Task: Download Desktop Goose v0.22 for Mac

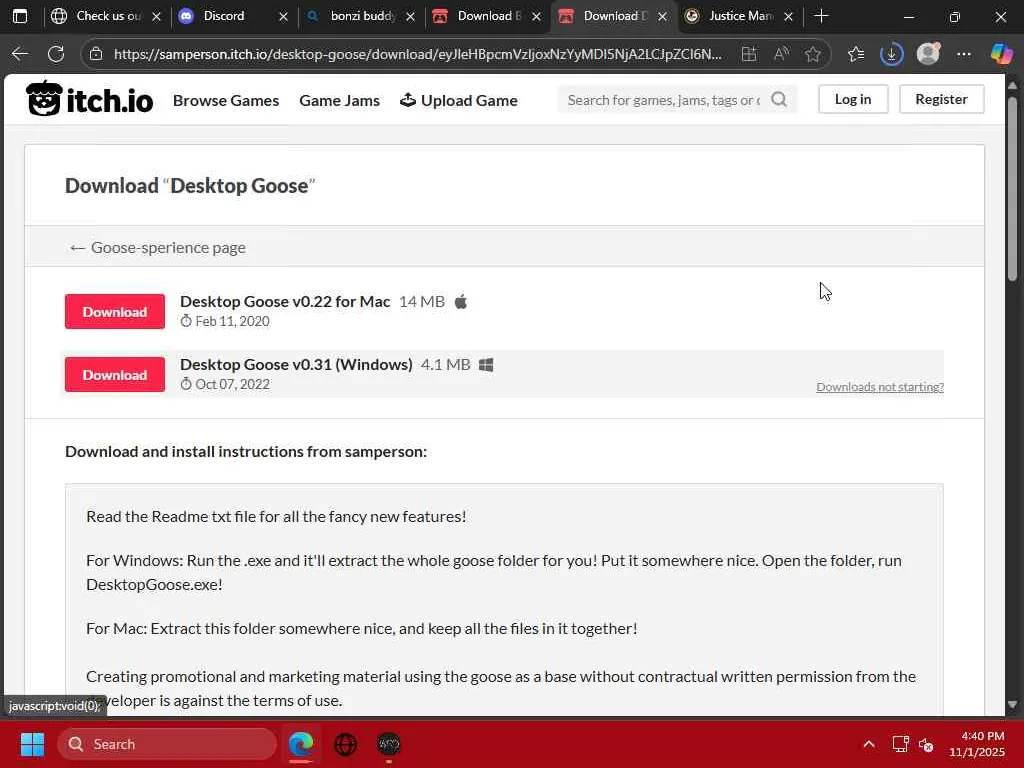Action: 115,312
